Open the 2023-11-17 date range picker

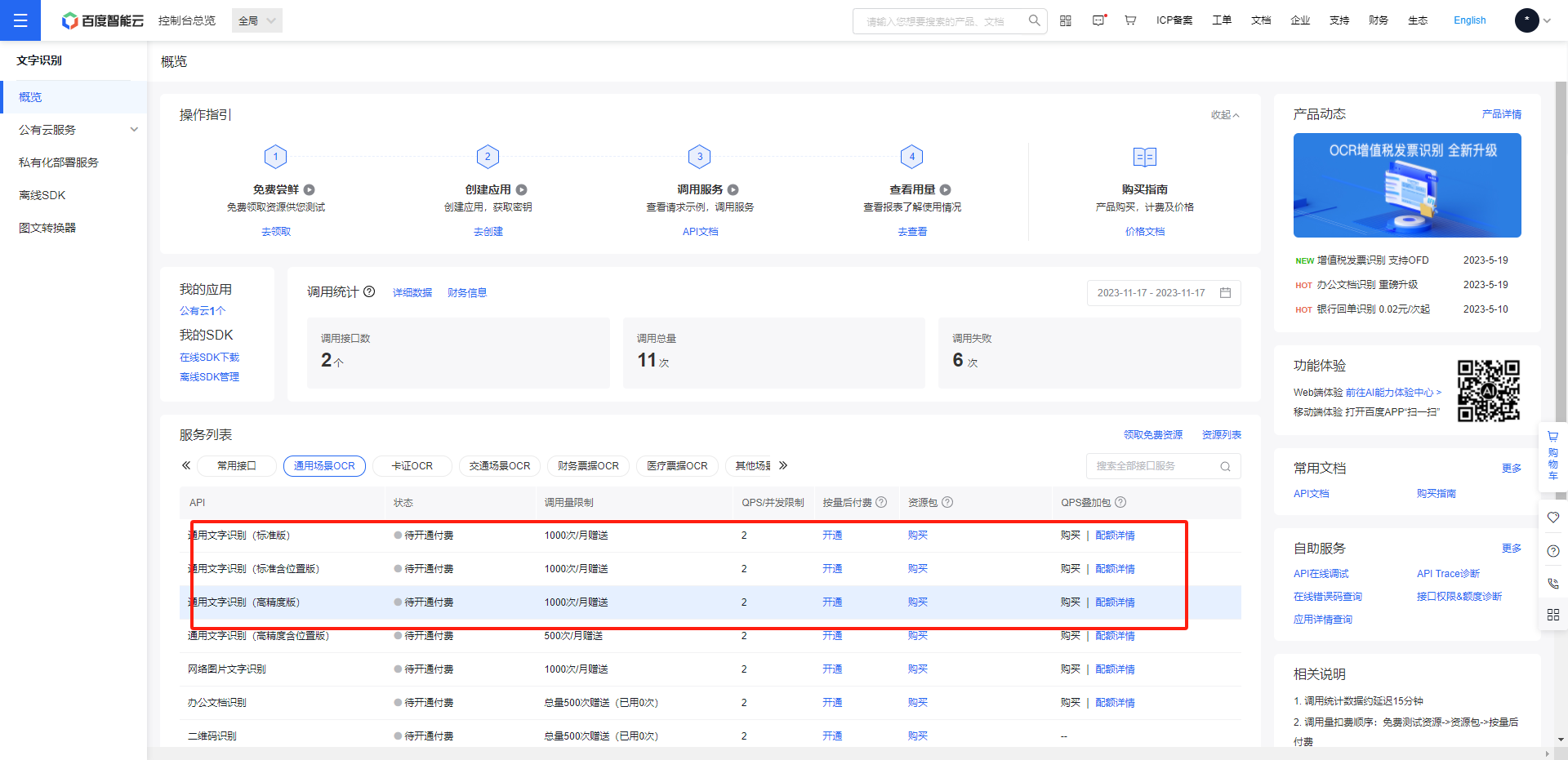(1164, 293)
